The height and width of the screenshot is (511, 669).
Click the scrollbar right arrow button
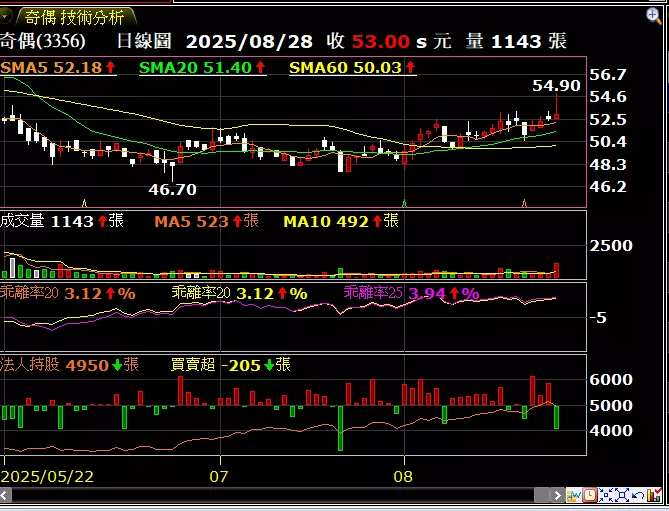(557, 495)
